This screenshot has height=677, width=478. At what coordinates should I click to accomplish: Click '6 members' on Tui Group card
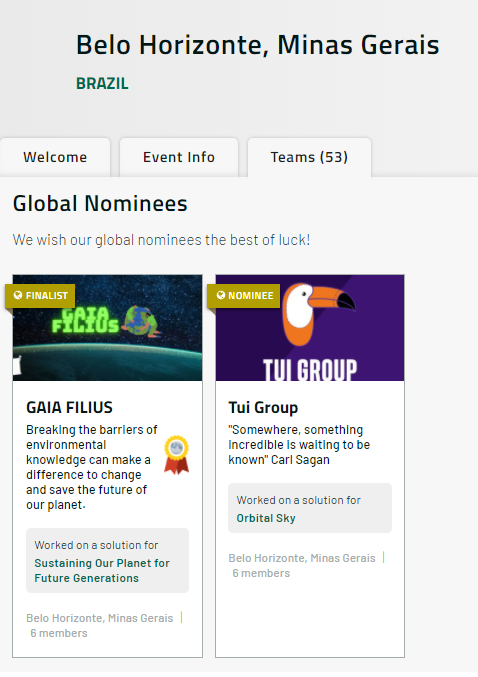[261, 573]
